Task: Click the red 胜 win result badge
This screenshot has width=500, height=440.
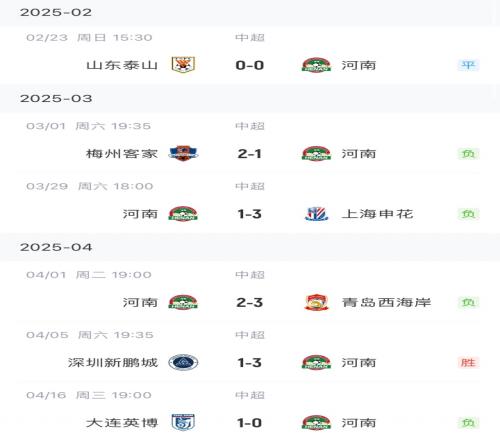Action: (468, 363)
